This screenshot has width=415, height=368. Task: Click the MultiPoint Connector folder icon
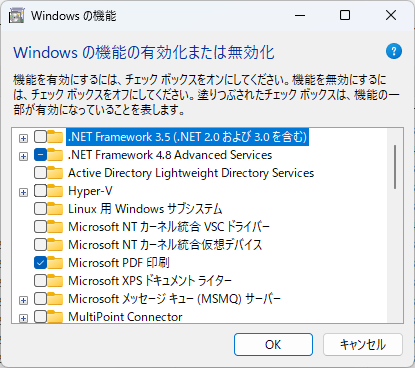[x=55, y=316]
